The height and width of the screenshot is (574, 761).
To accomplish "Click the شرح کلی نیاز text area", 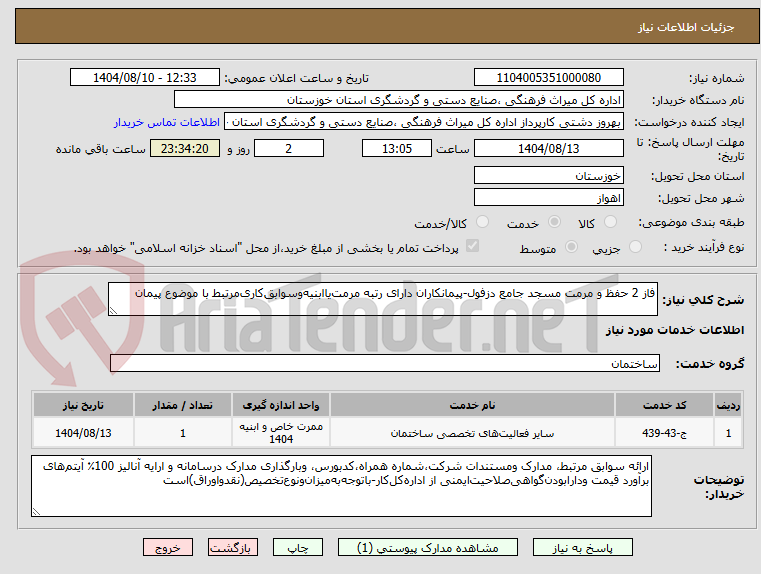I will [382, 299].
